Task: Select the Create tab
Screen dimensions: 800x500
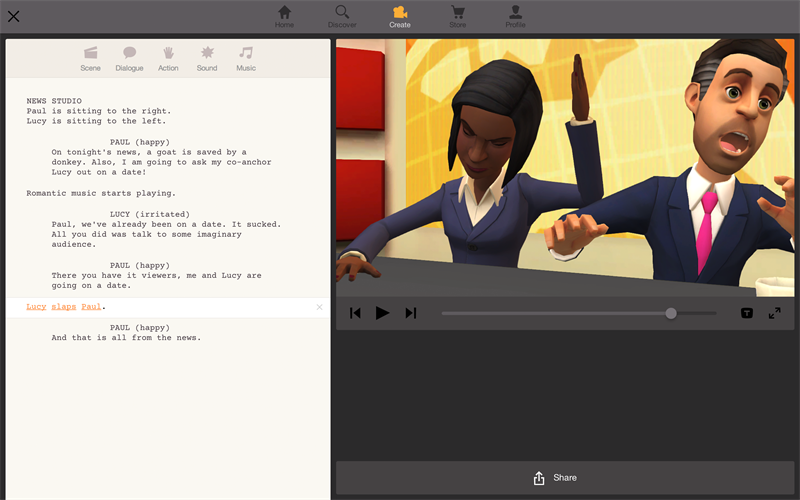Action: coord(400,16)
